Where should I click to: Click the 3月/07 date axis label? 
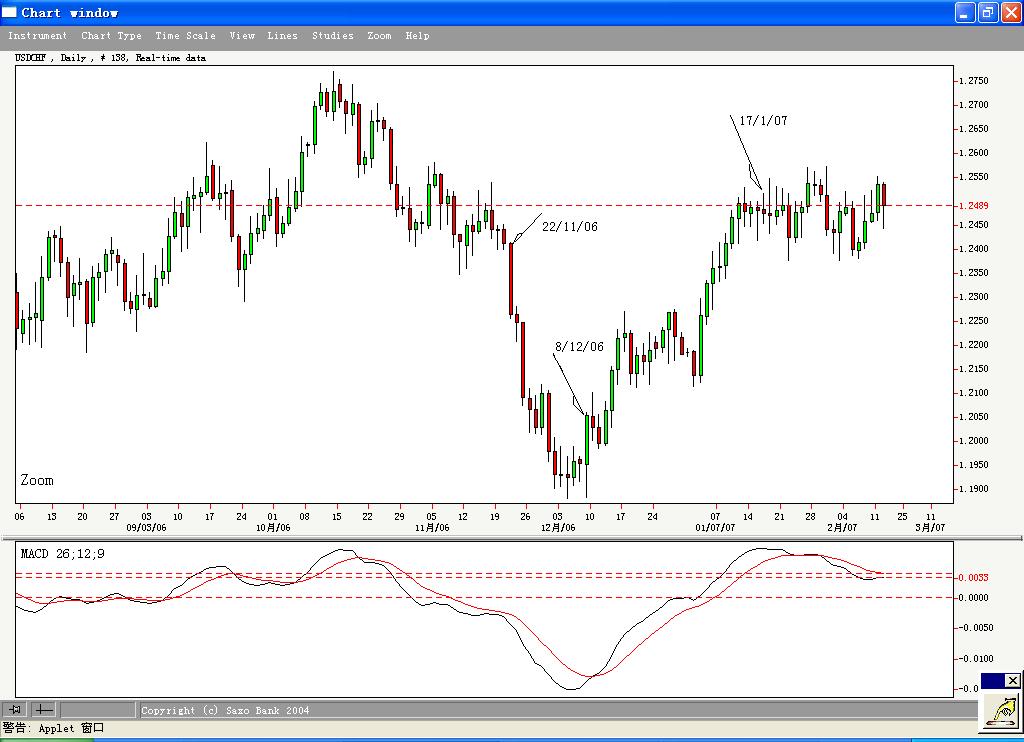pos(930,527)
